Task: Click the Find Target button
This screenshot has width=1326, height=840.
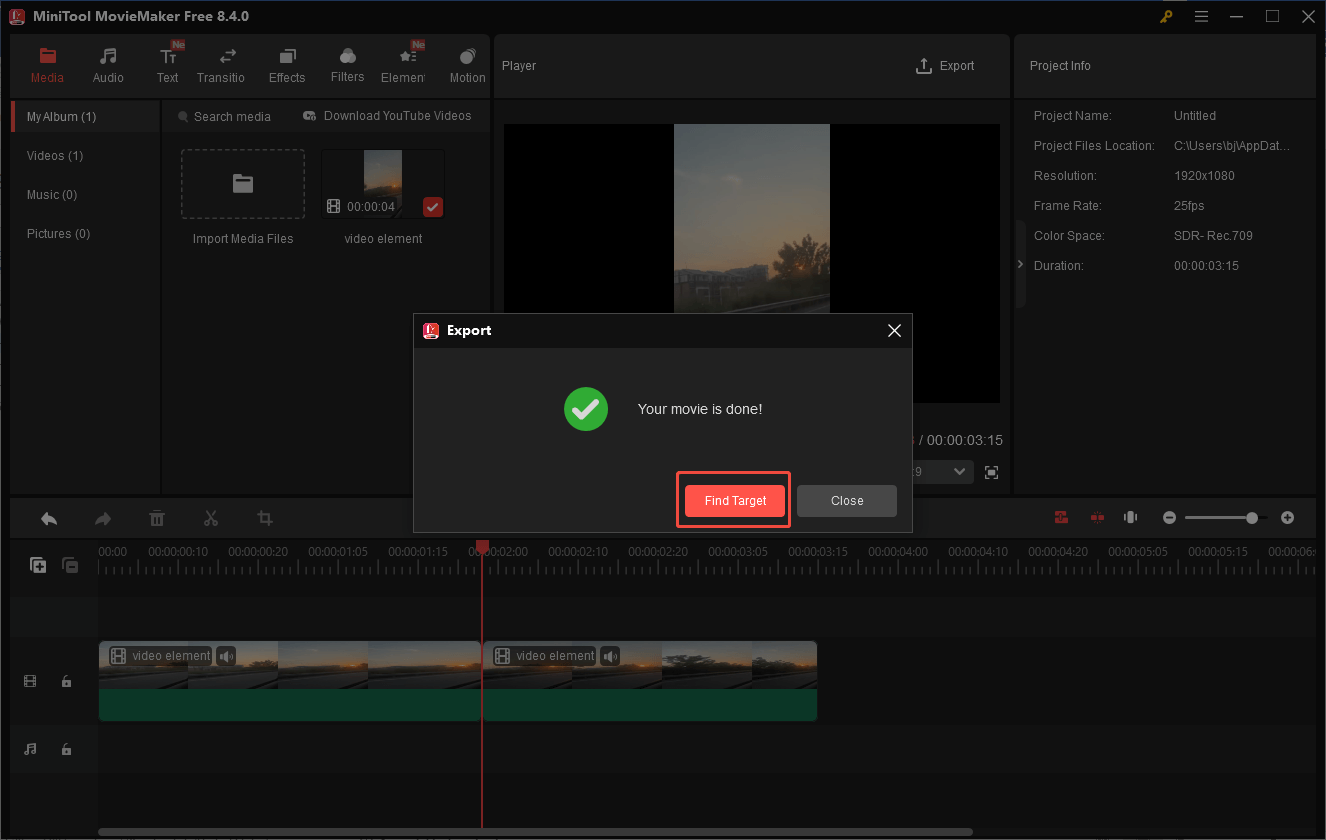Action: pyautogui.click(x=733, y=500)
